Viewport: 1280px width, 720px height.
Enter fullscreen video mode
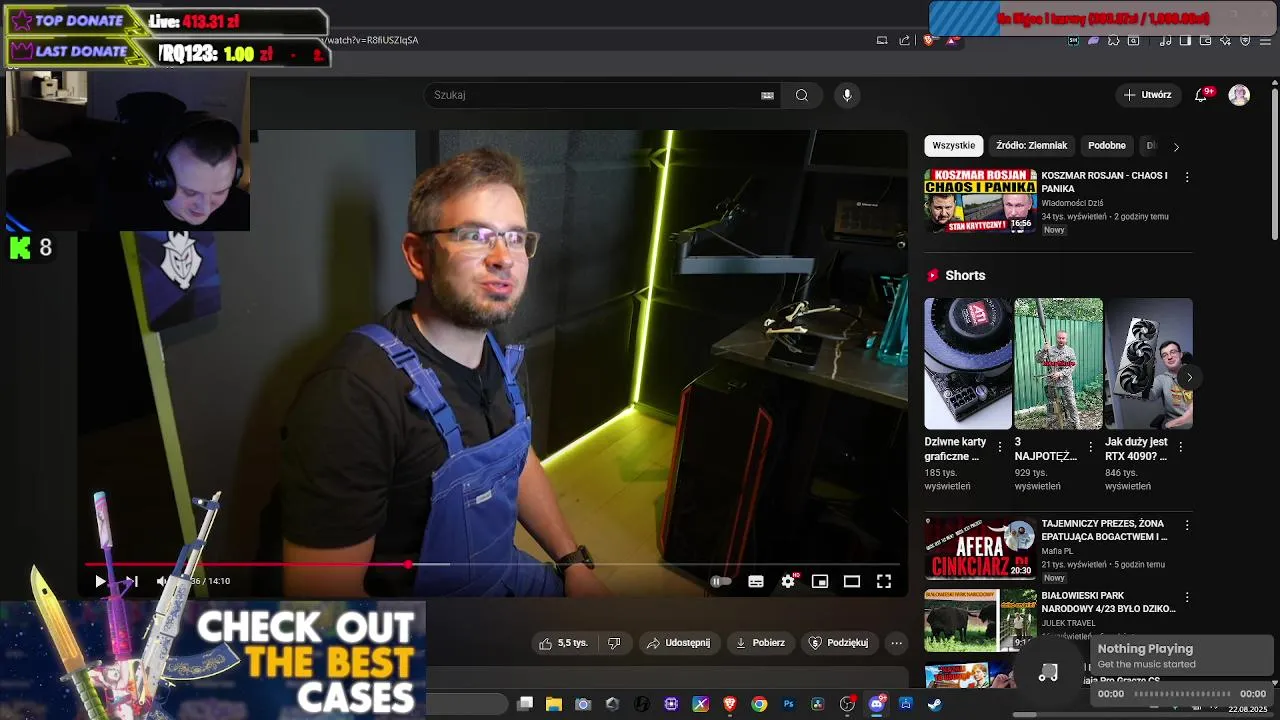884,581
